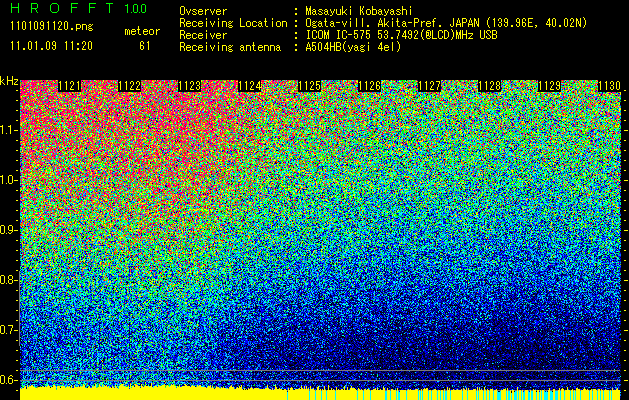Click the yellow signal level bar at bottom
629x400 pixels.
tap(320, 394)
